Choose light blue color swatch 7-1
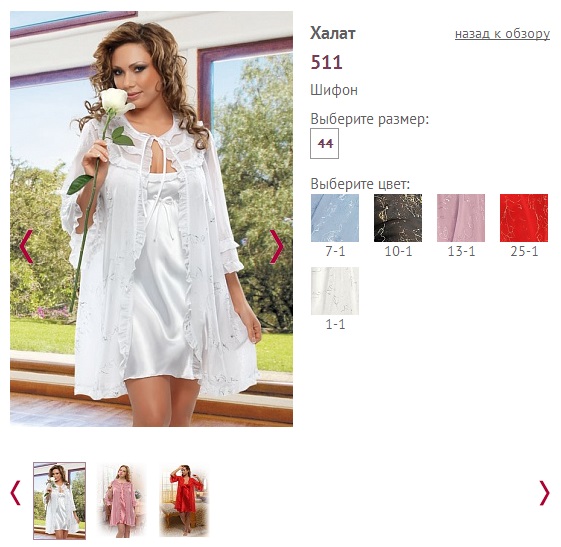Viewport: 561px width, 547px height. (335, 218)
